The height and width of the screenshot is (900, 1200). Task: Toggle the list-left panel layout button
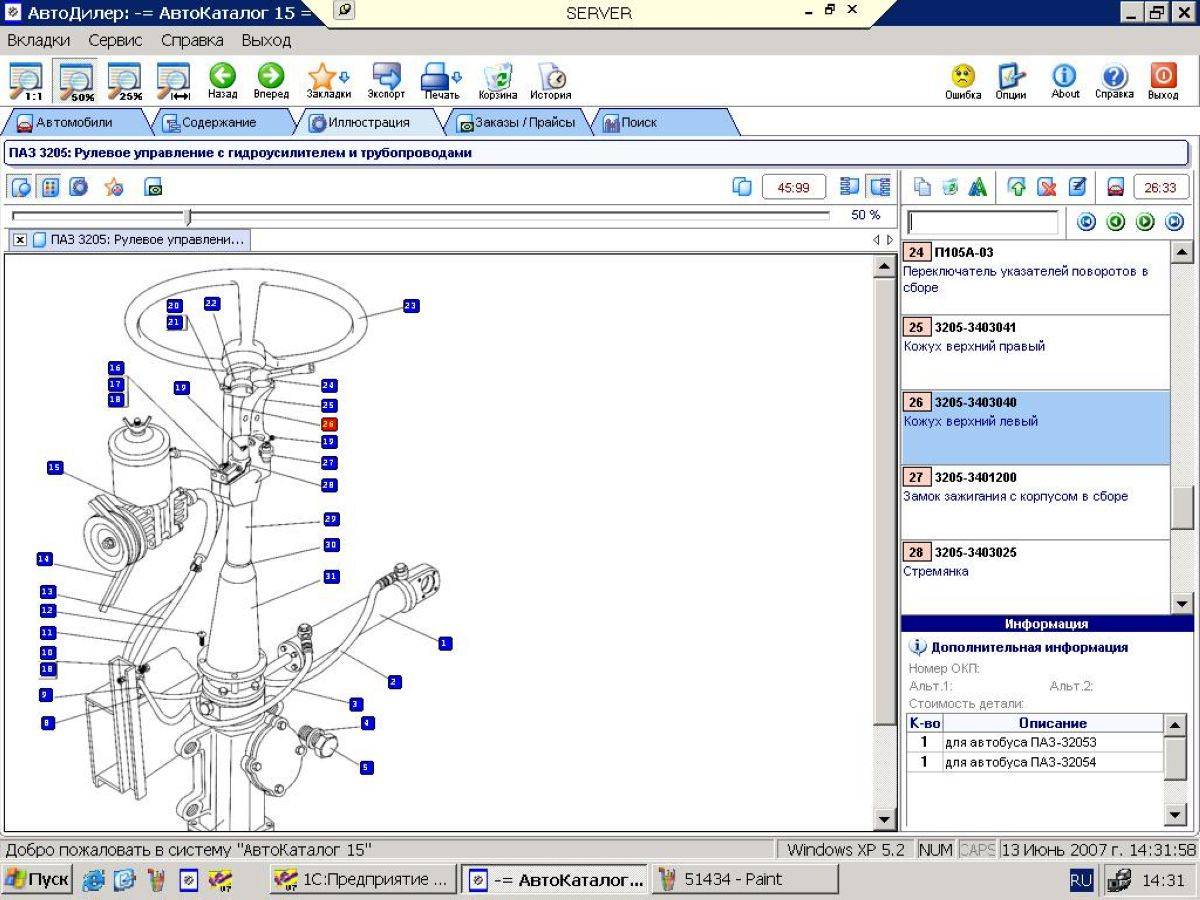coord(851,187)
